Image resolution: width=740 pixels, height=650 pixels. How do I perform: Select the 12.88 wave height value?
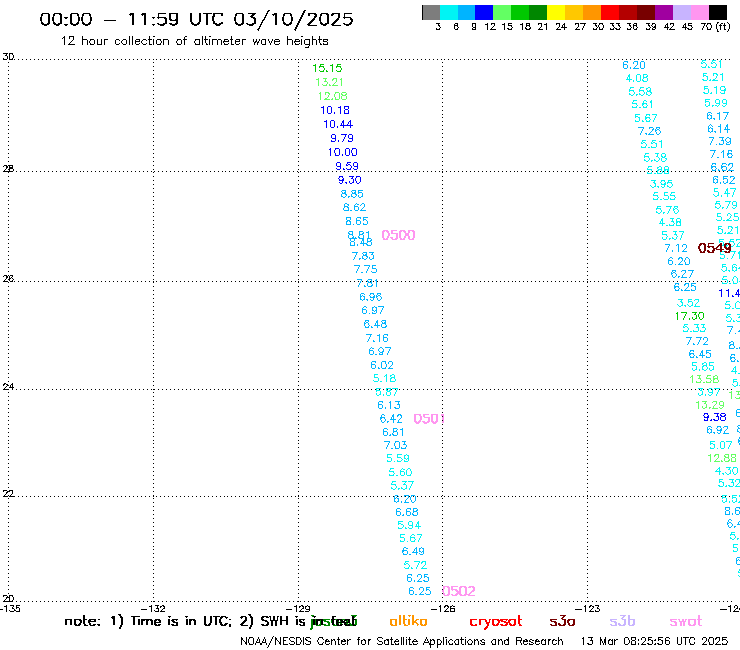(x=722, y=458)
